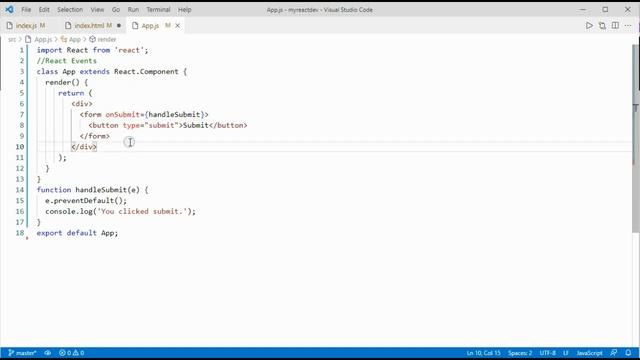This screenshot has width=640, height=360.
Task: Click the src breadcrumb
Action: pyautogui.click(x=12, y=39)
